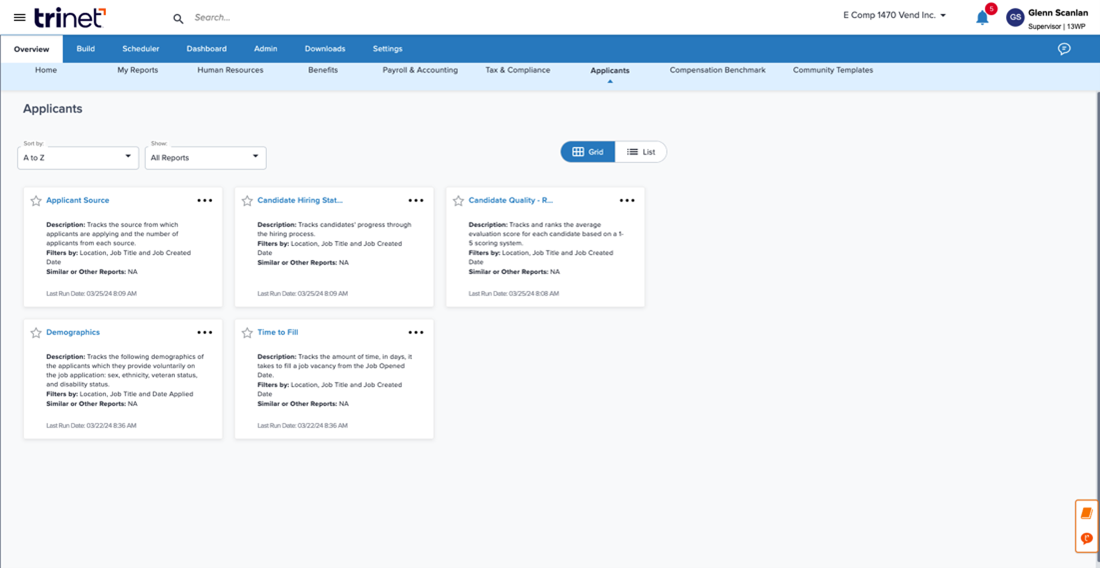Viewport: 1100px width, 568px height.
Task: Star the Candidate Quality report
Action: click(458, 201)
